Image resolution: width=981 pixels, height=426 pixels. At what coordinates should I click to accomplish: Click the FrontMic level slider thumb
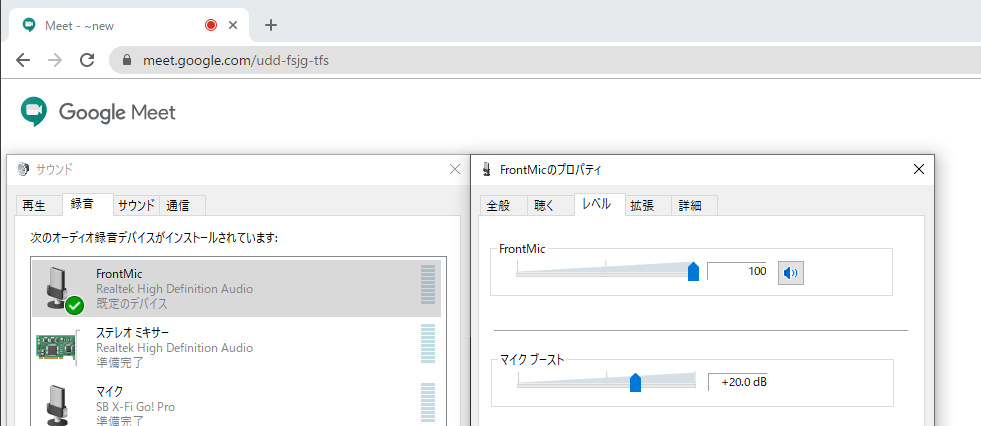pos(693,271)
